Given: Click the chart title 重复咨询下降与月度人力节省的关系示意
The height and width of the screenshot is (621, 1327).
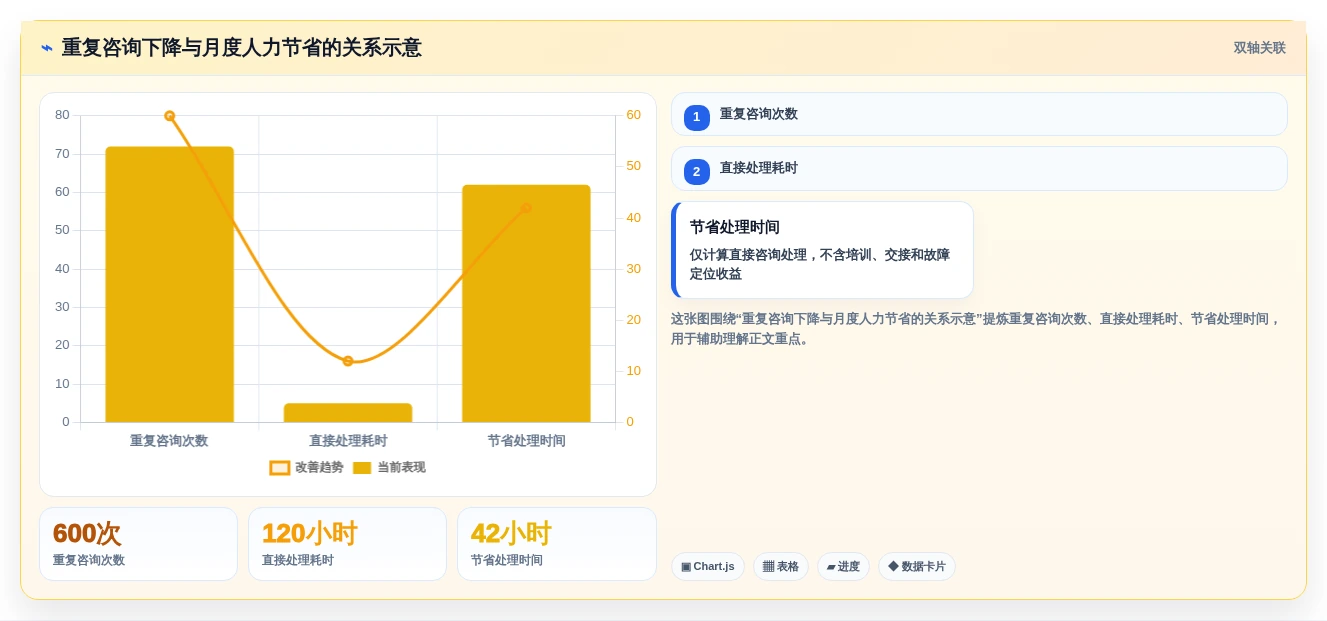Looking at the screenshot, I should 241,48.
